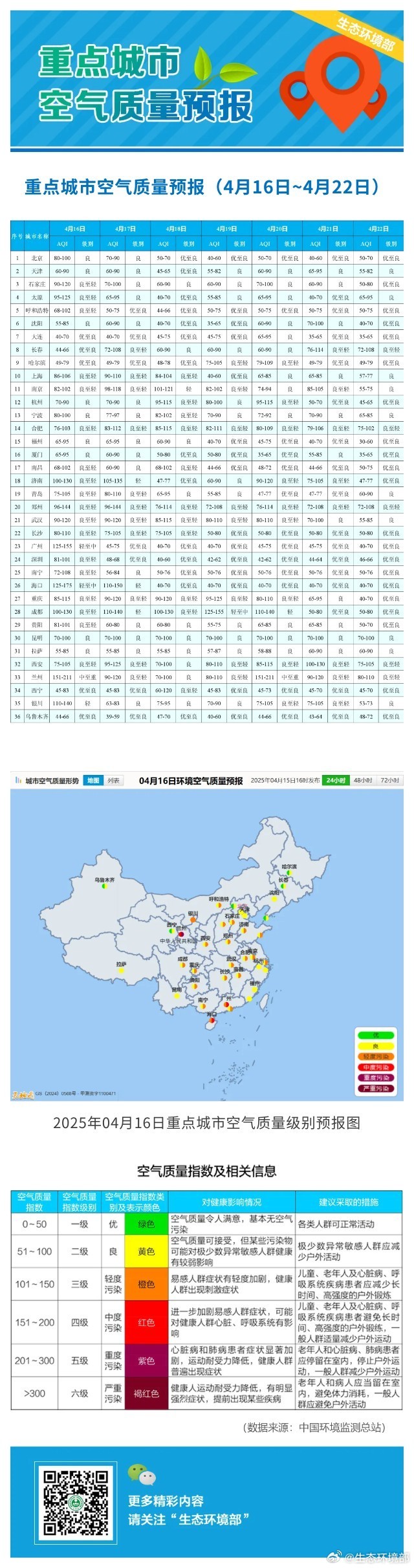
Task: Click the 轻度污染 orange legend entry
Action: click(376, 1057)
